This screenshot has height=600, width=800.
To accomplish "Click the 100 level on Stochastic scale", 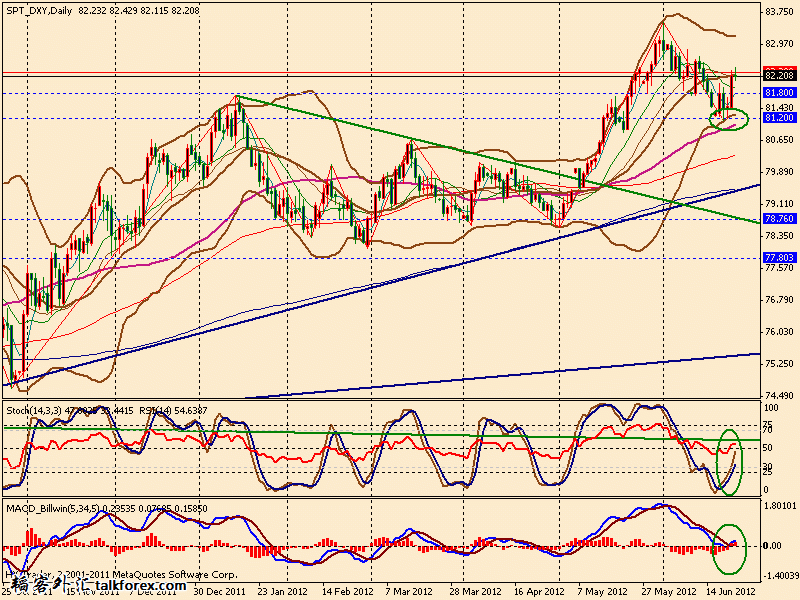I will pyautogui.click(x=771, y=408).
